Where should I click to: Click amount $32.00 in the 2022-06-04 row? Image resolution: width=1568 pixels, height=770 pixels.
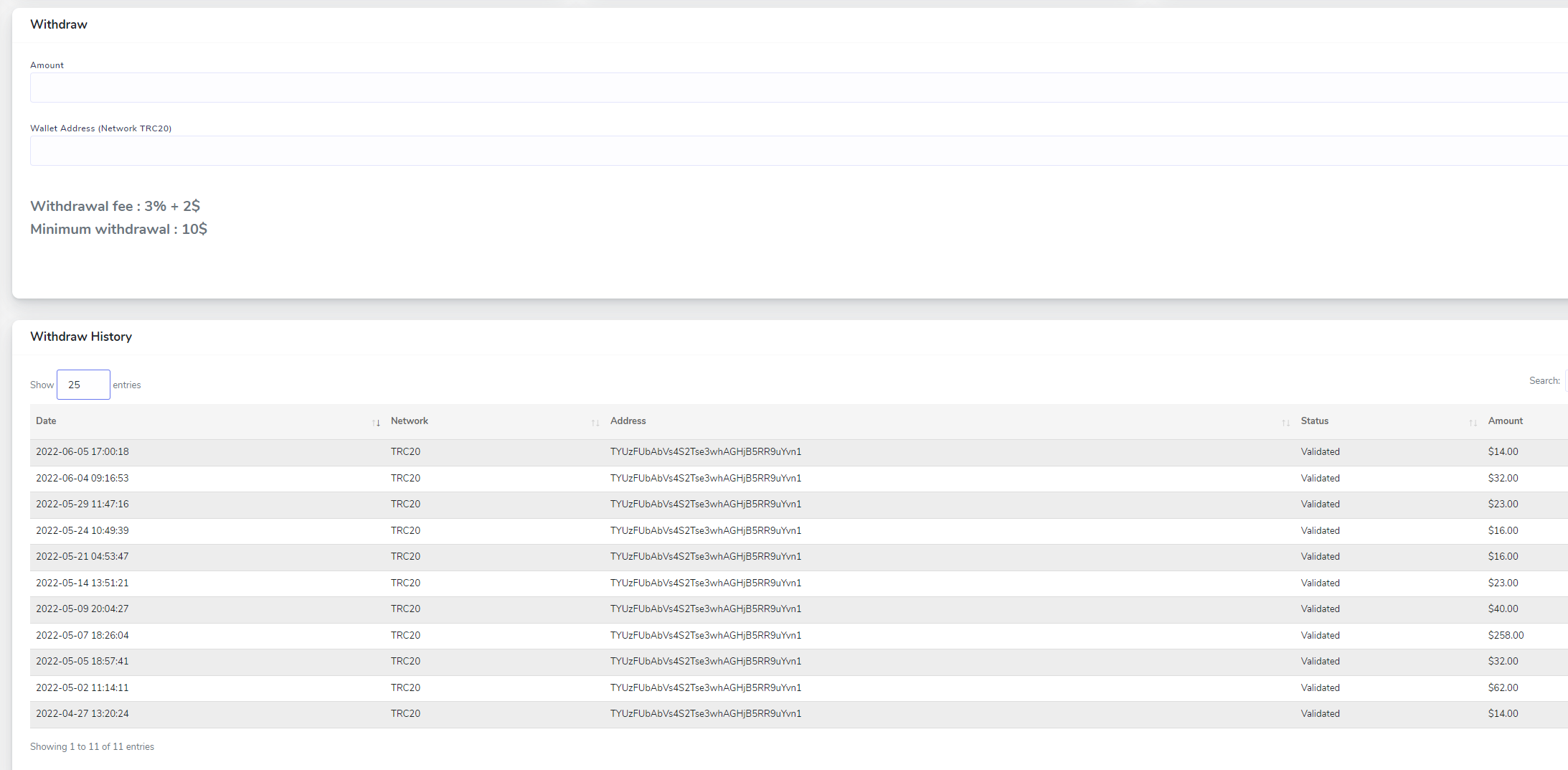[1503, 478]
